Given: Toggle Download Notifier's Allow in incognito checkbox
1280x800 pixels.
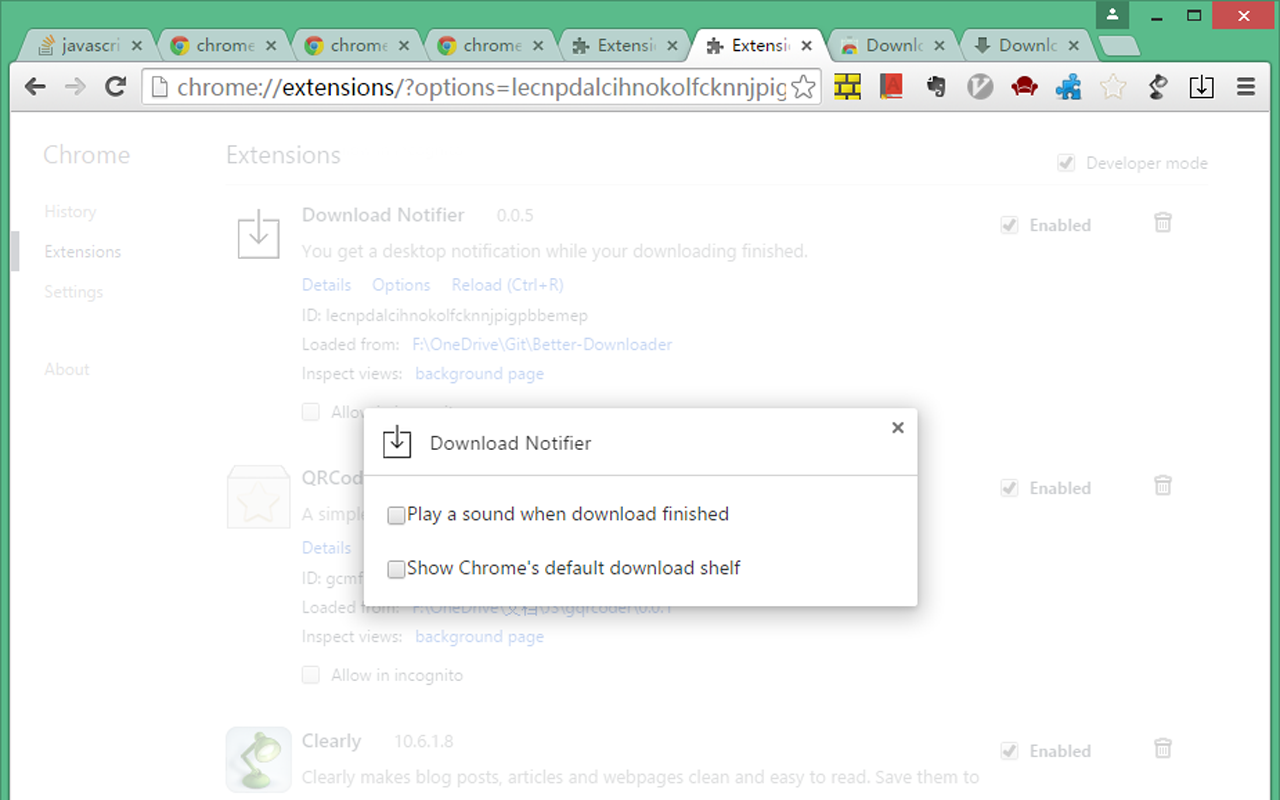Looking at the screenshot, I should point(311,412).
